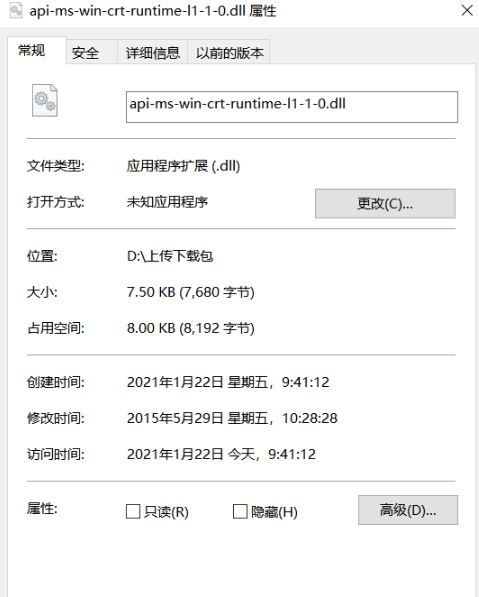Click the file type value 应用程序扩展 (.dll)

[x=184, y=166]
